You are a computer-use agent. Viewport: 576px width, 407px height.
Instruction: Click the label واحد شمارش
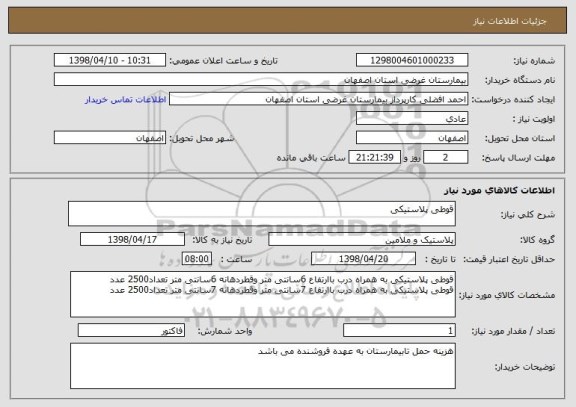coord(225,331)
